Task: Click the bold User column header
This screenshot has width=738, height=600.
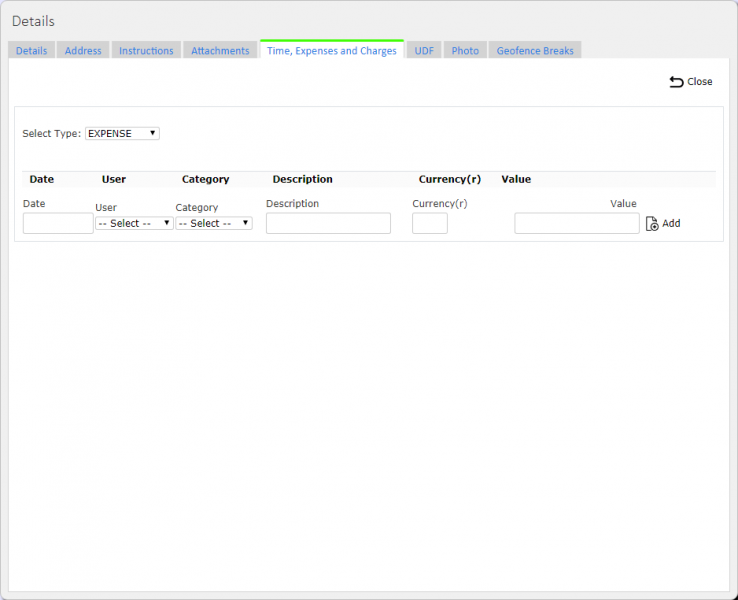Action: tap(114, 179)
